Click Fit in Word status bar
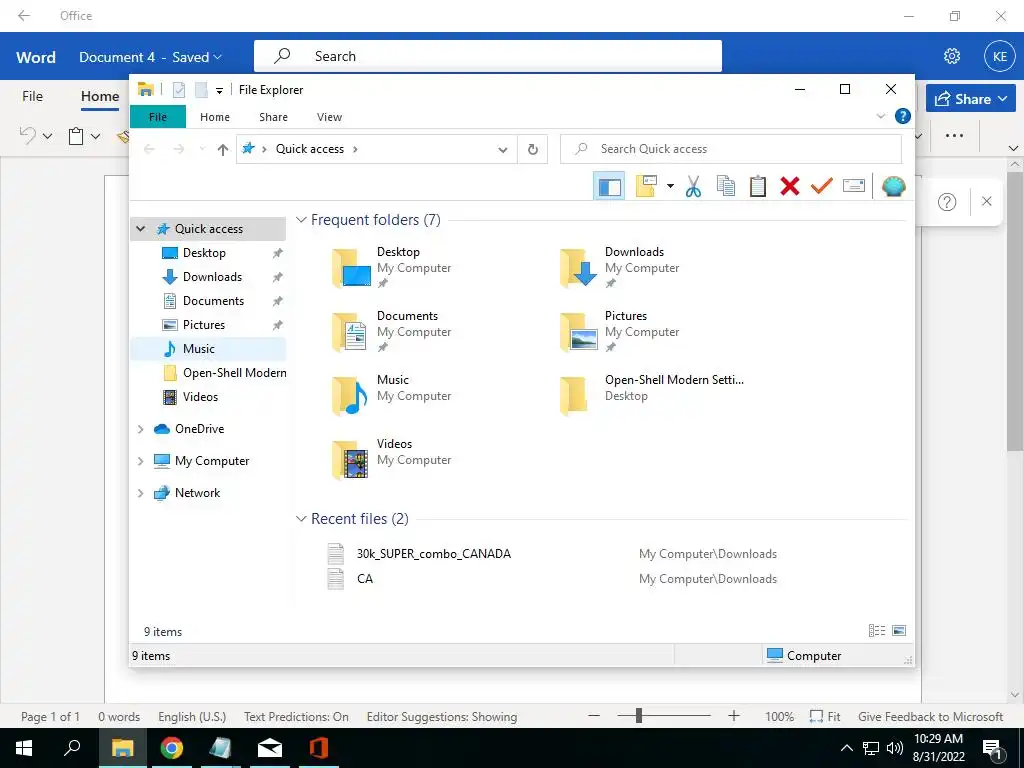Screen dimensions: 1024x768 [825, 717]
